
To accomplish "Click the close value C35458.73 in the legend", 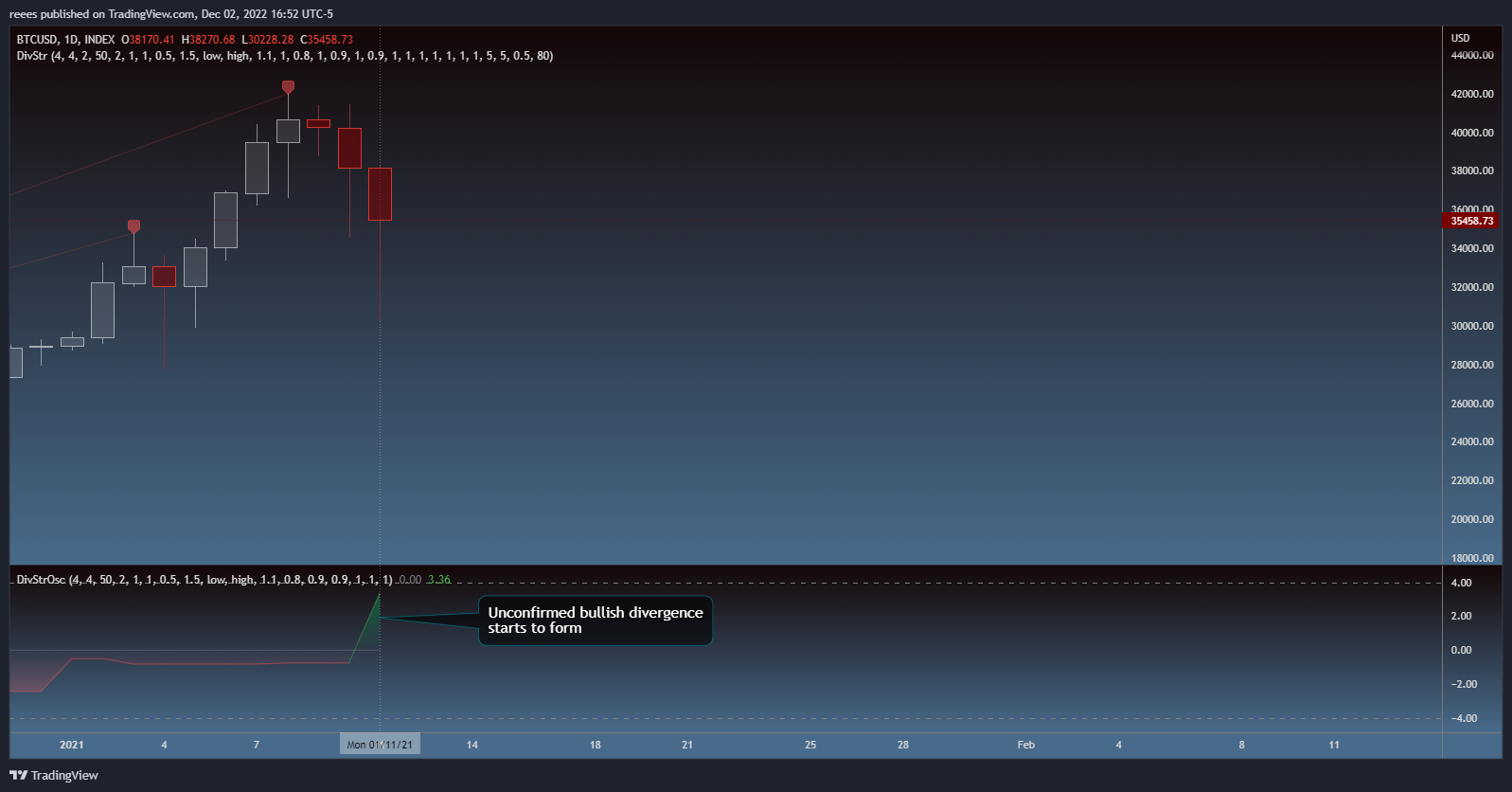I will [327, 40].
